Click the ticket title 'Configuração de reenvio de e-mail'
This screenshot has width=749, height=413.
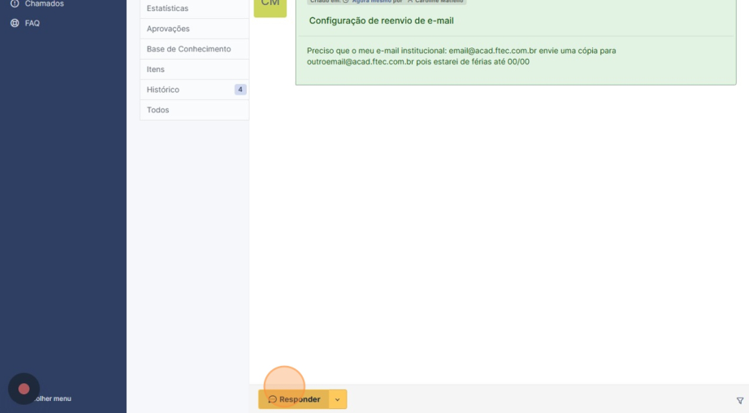coord(381,21)
